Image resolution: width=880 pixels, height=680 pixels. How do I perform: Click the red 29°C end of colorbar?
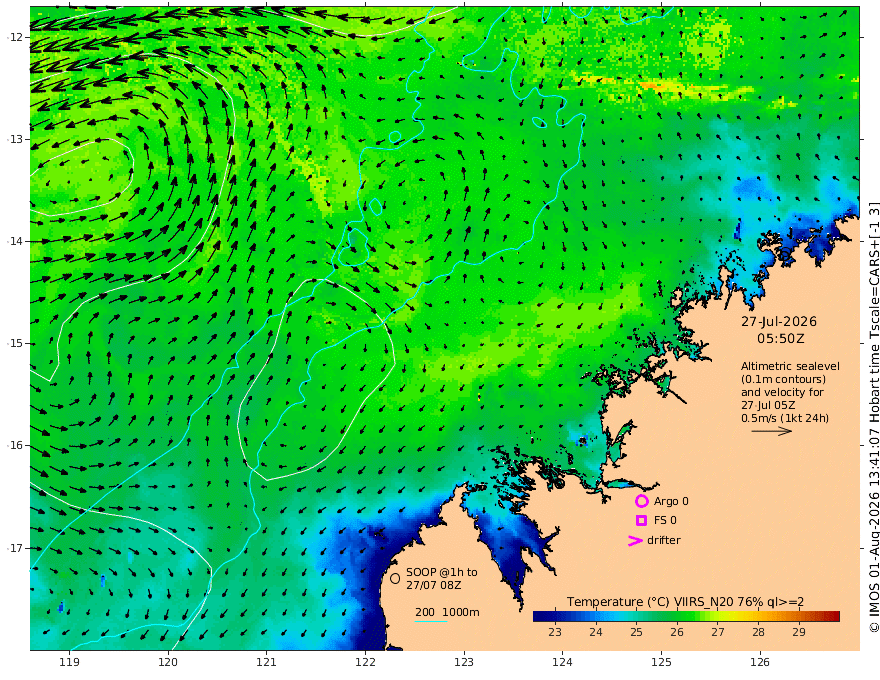(x=833, y=616)
